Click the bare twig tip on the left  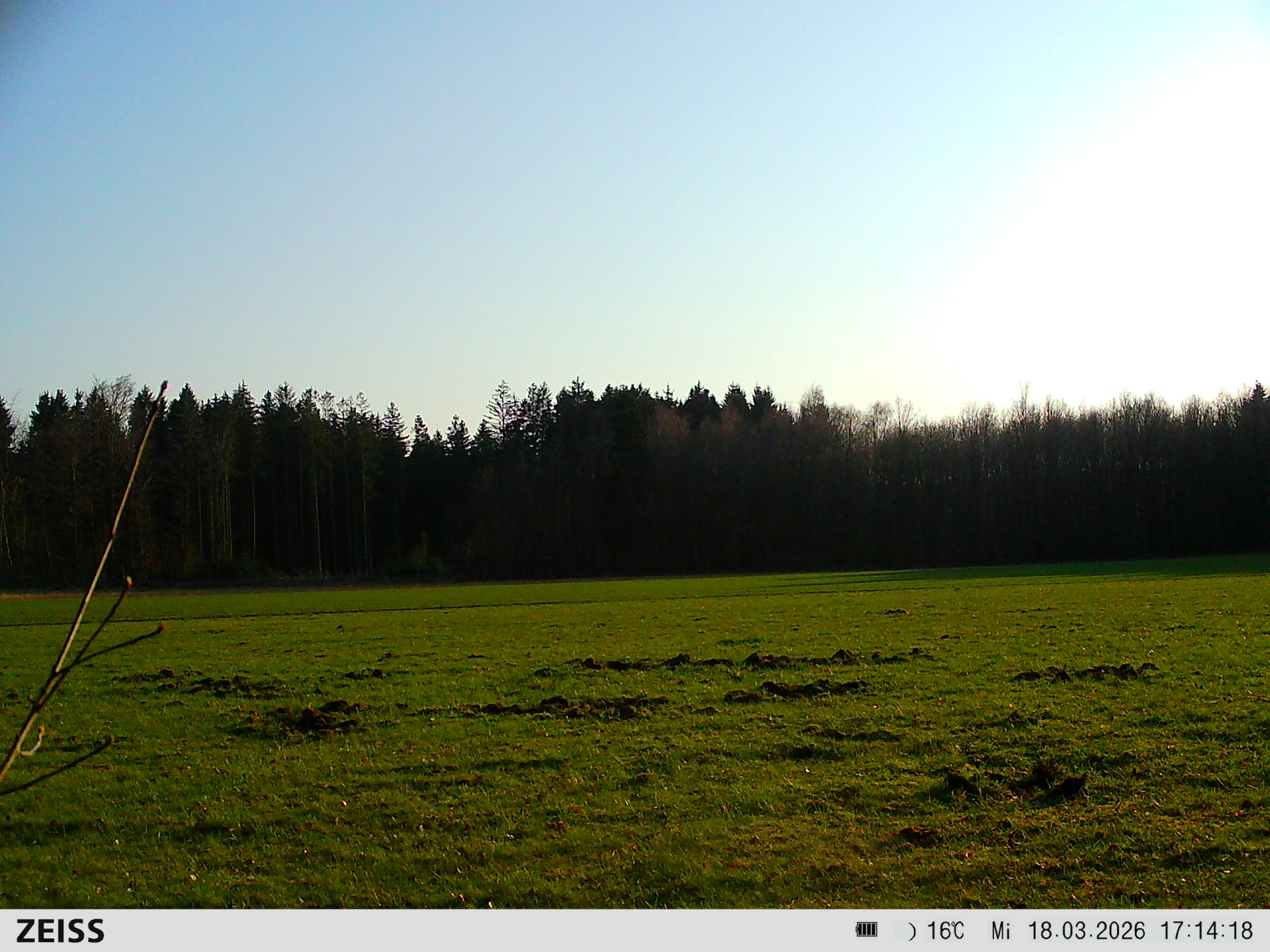click(163, 385)
